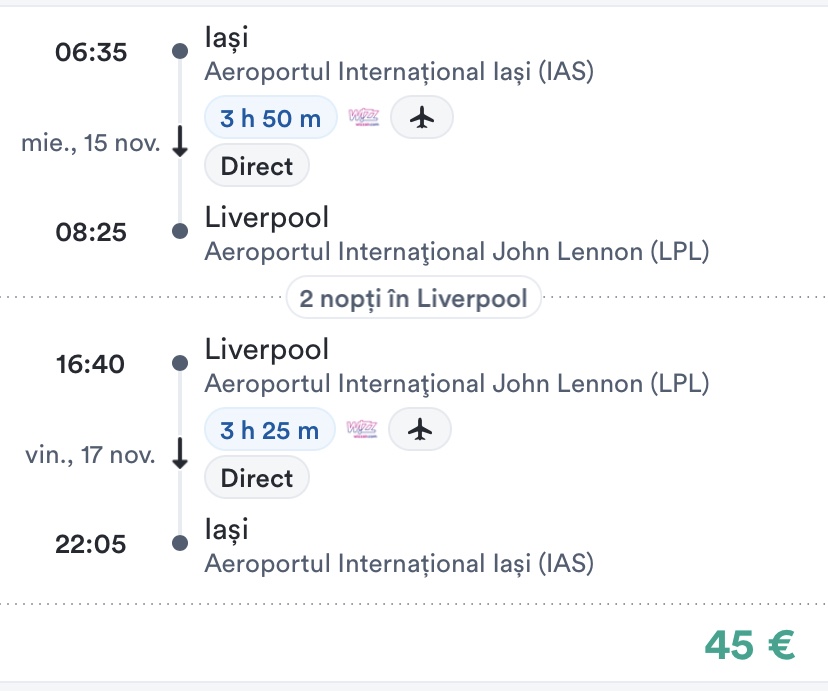Click the timeline dot at 06:35 departure
This screenshot has width=828, height=691.
tap(180, 51)
